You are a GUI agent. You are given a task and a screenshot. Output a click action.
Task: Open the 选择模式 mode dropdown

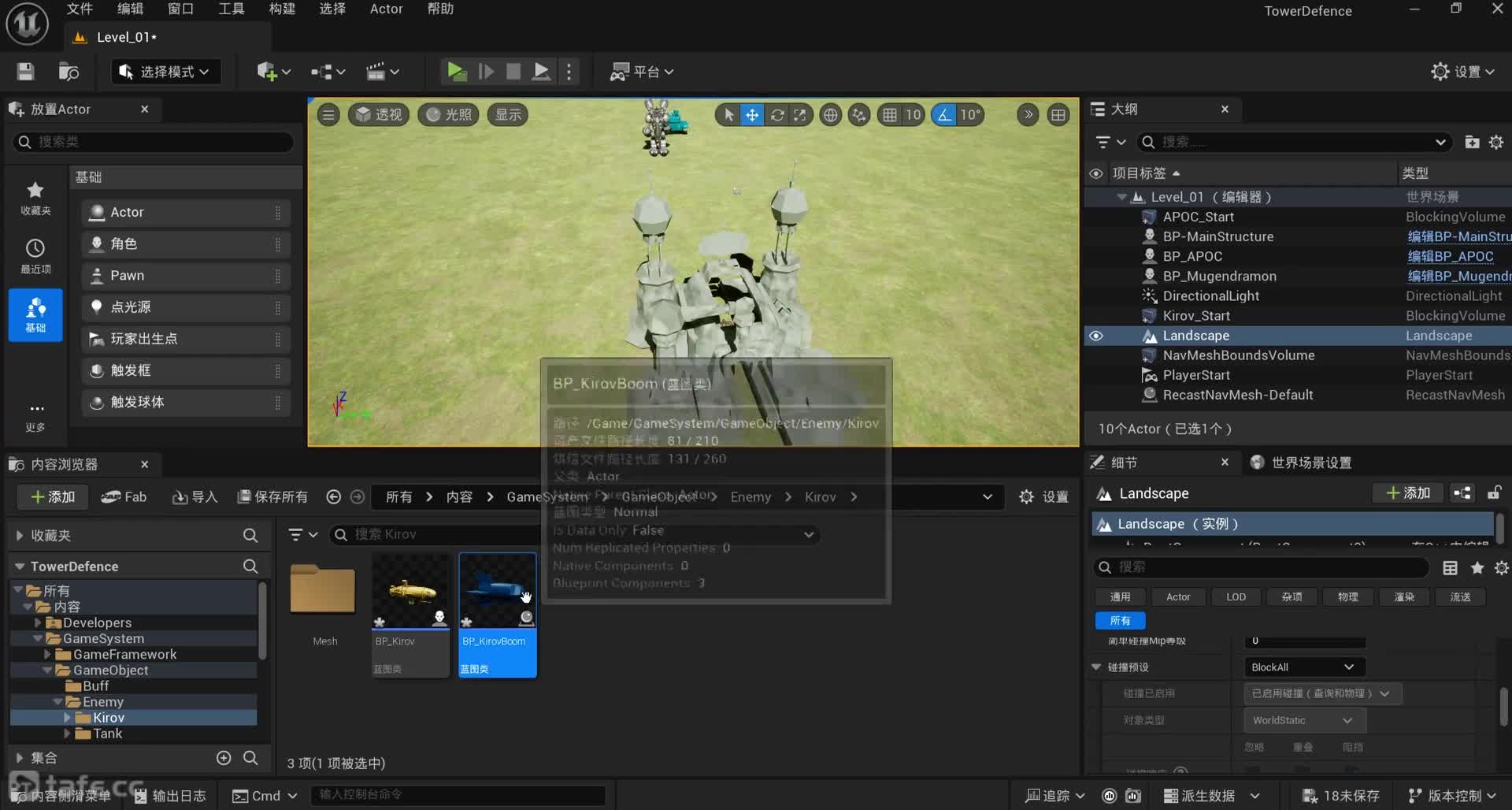[x=165, y=72]
